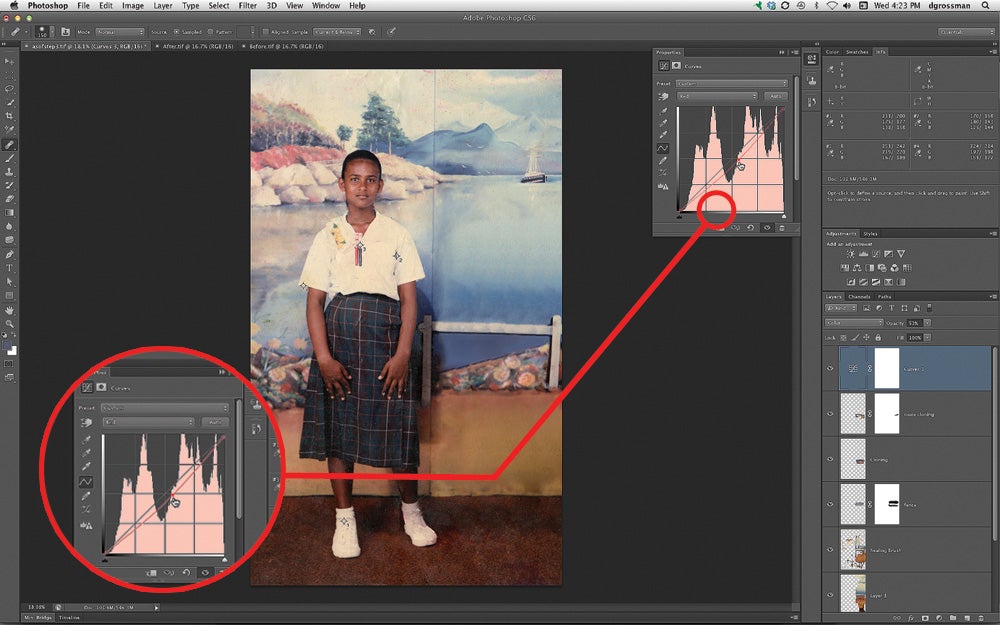1000x625 pixels.
Task: Open the healing Mode dropdown
Action: coord(120,32)
